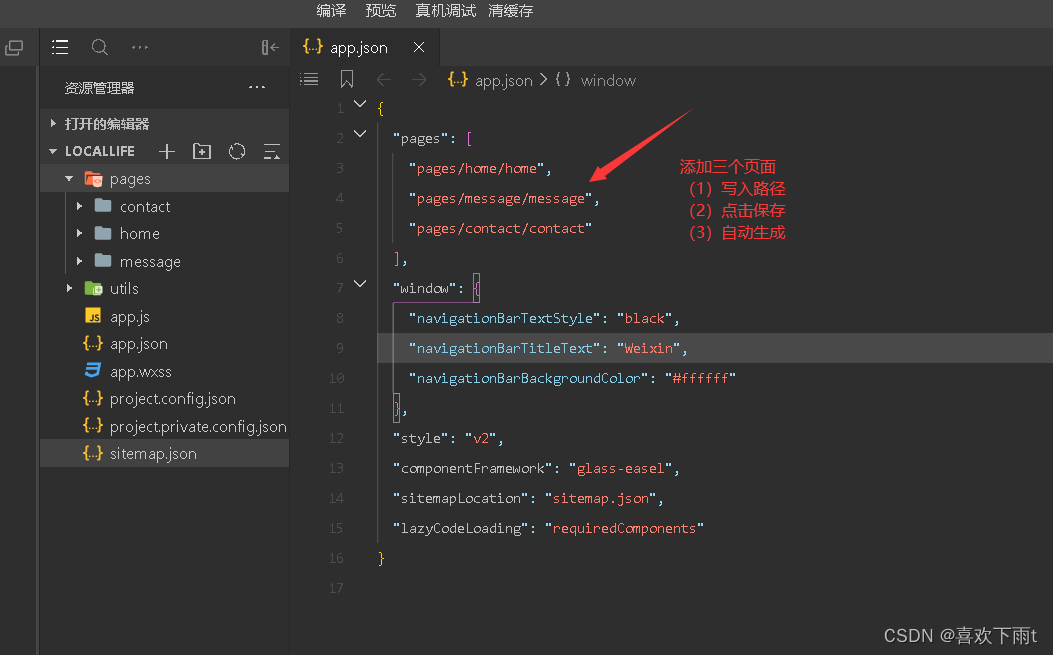Expand the utils folder
1053x655 pixels.
click(x=69, y=288)
